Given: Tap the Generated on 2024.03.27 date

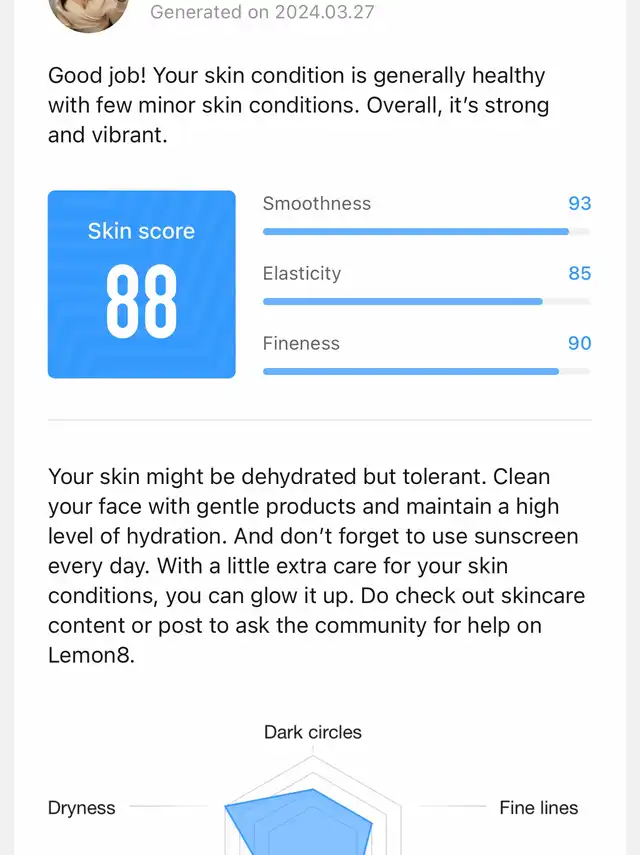Looking at the screenshot, I should (x=262, y=12).
